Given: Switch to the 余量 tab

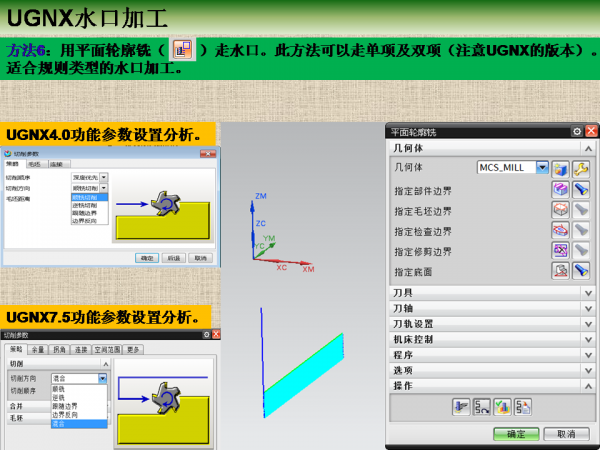Looking at the screenshot, I should pos(38,349).
